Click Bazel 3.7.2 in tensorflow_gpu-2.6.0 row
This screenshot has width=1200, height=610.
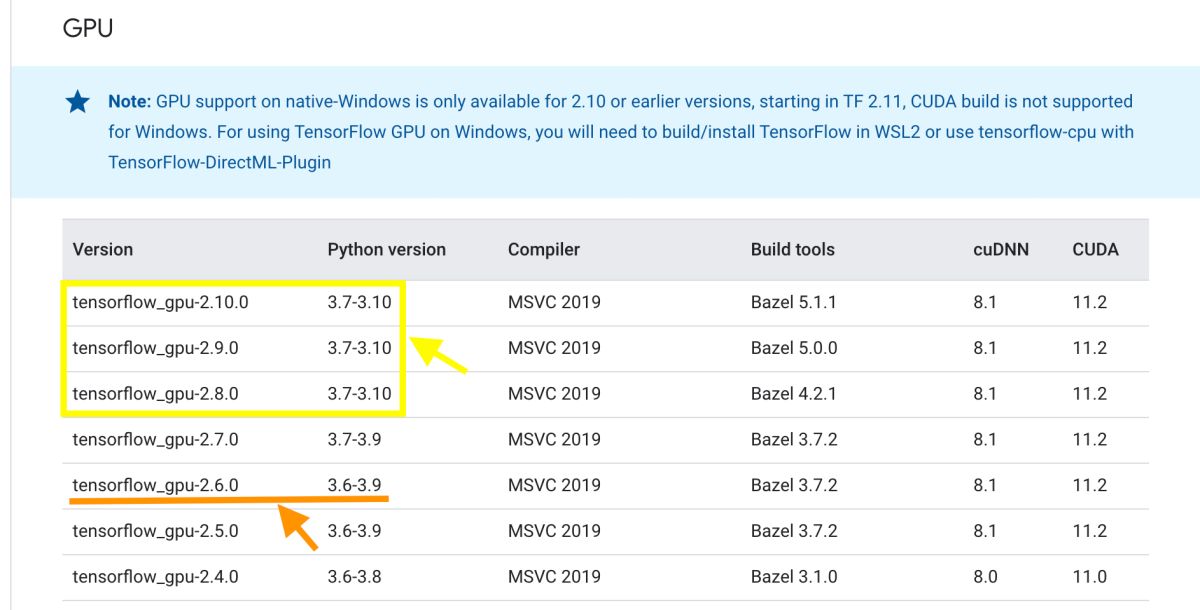[794, 485]
